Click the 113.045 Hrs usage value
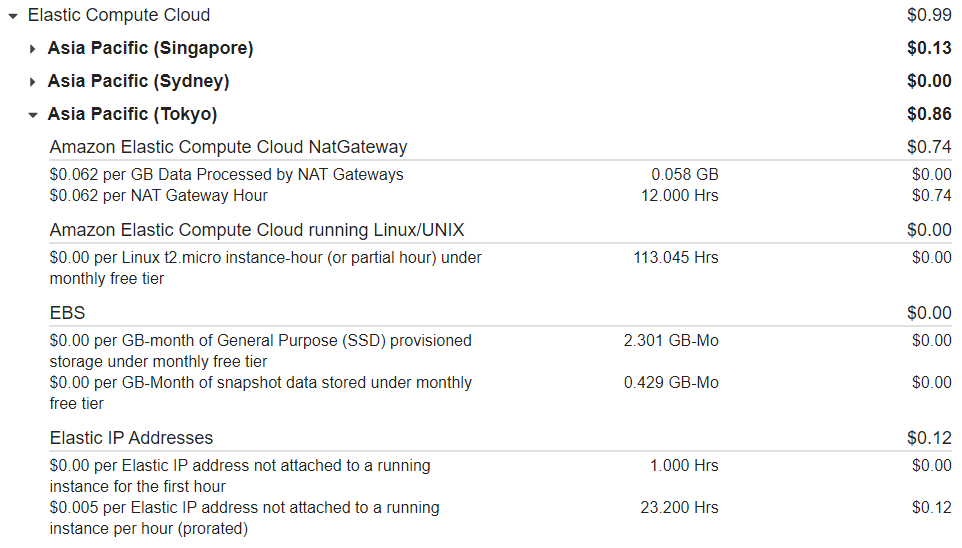 [x=675, y=257]
